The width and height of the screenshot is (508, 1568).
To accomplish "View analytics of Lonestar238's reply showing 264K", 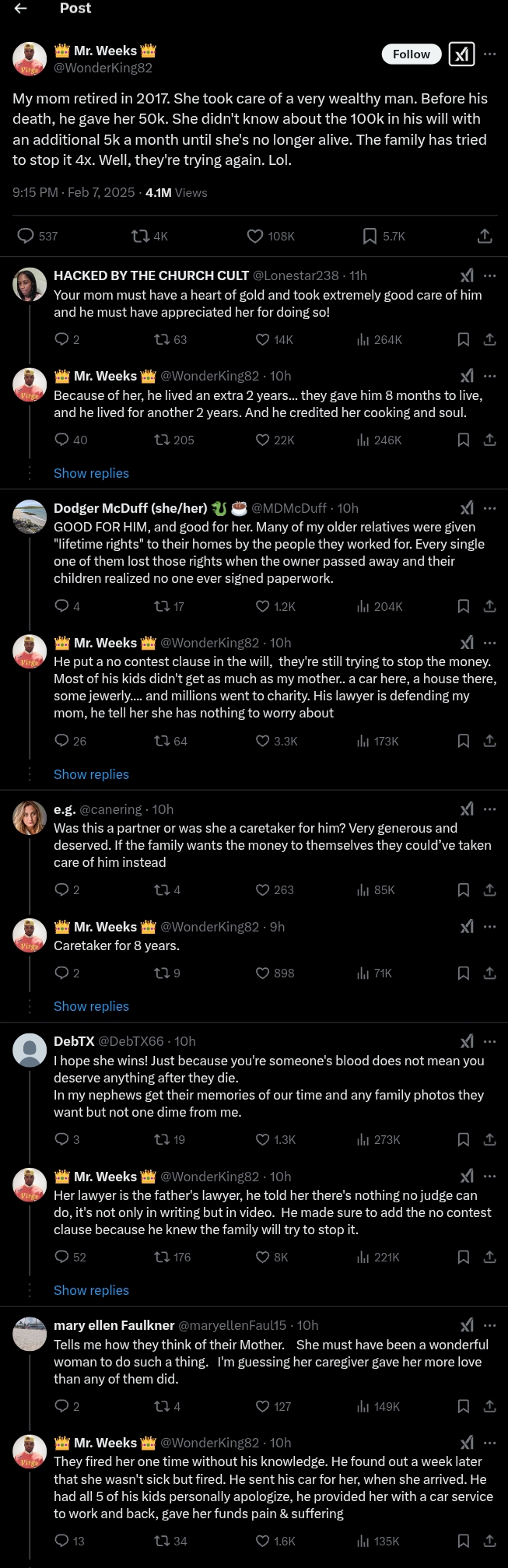I will click(x=380, y=339).
